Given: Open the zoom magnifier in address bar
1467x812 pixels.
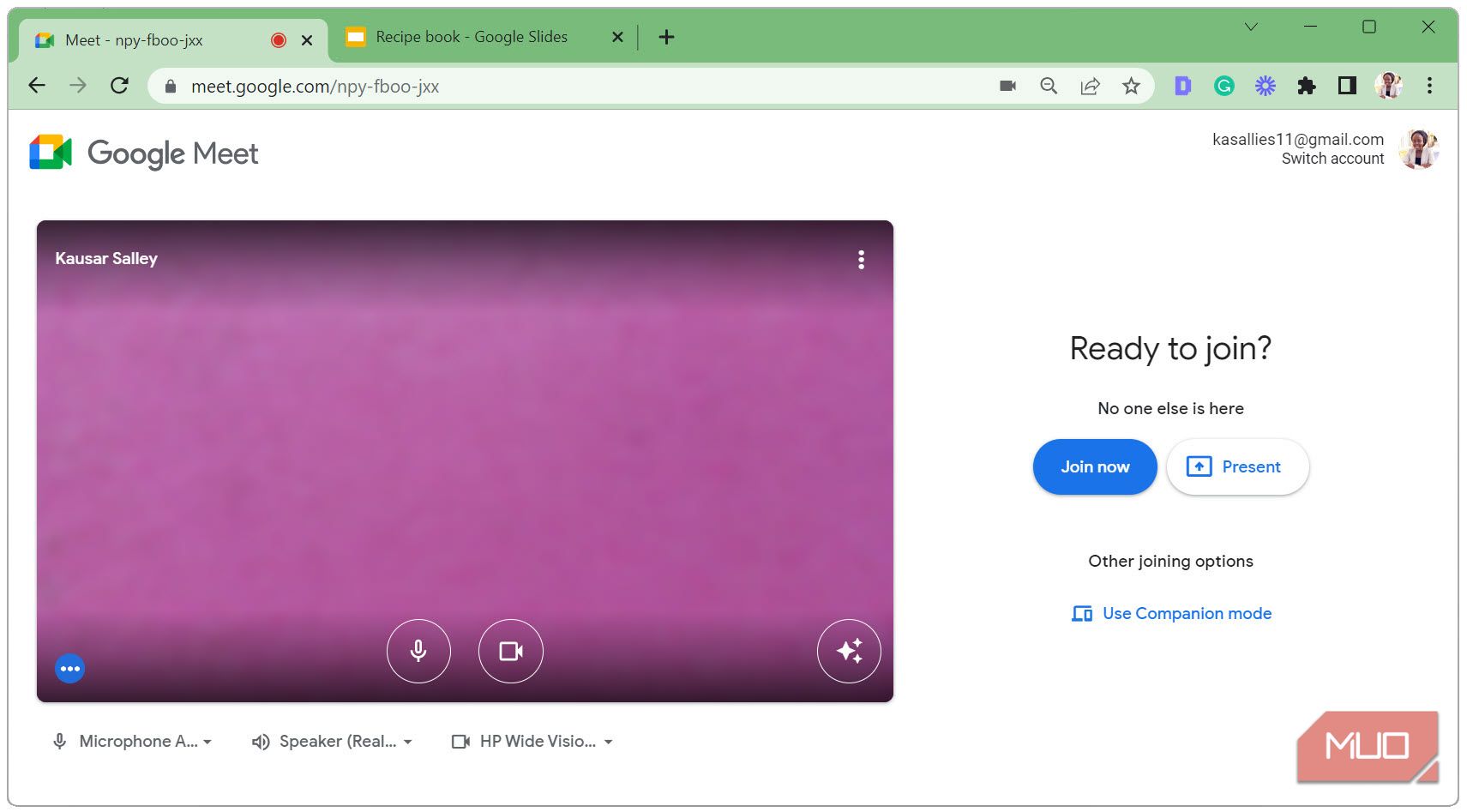Looking at the screenshot, I should (1049, 86).
